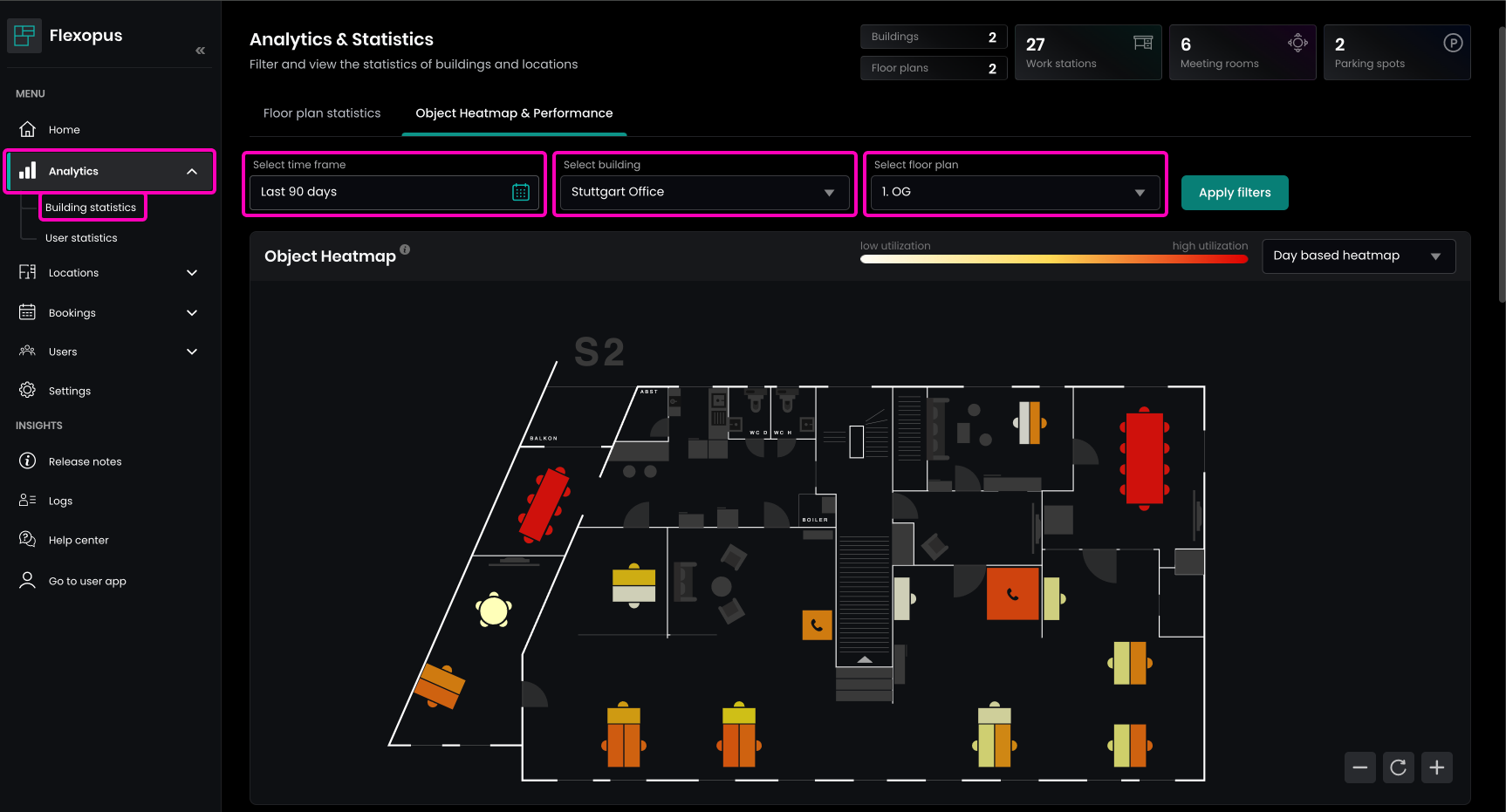The image size is (1506, 812).
Task: Open User statistics in the sidebar
Action: click(81, 238)
